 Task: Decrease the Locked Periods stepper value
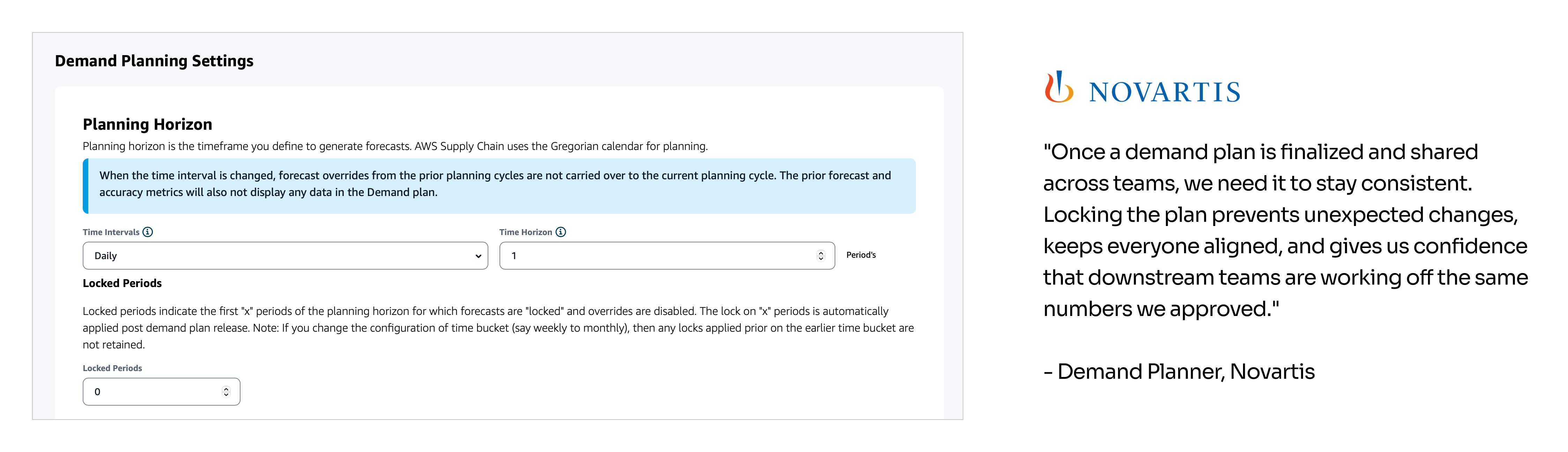[x=226, y=395]
